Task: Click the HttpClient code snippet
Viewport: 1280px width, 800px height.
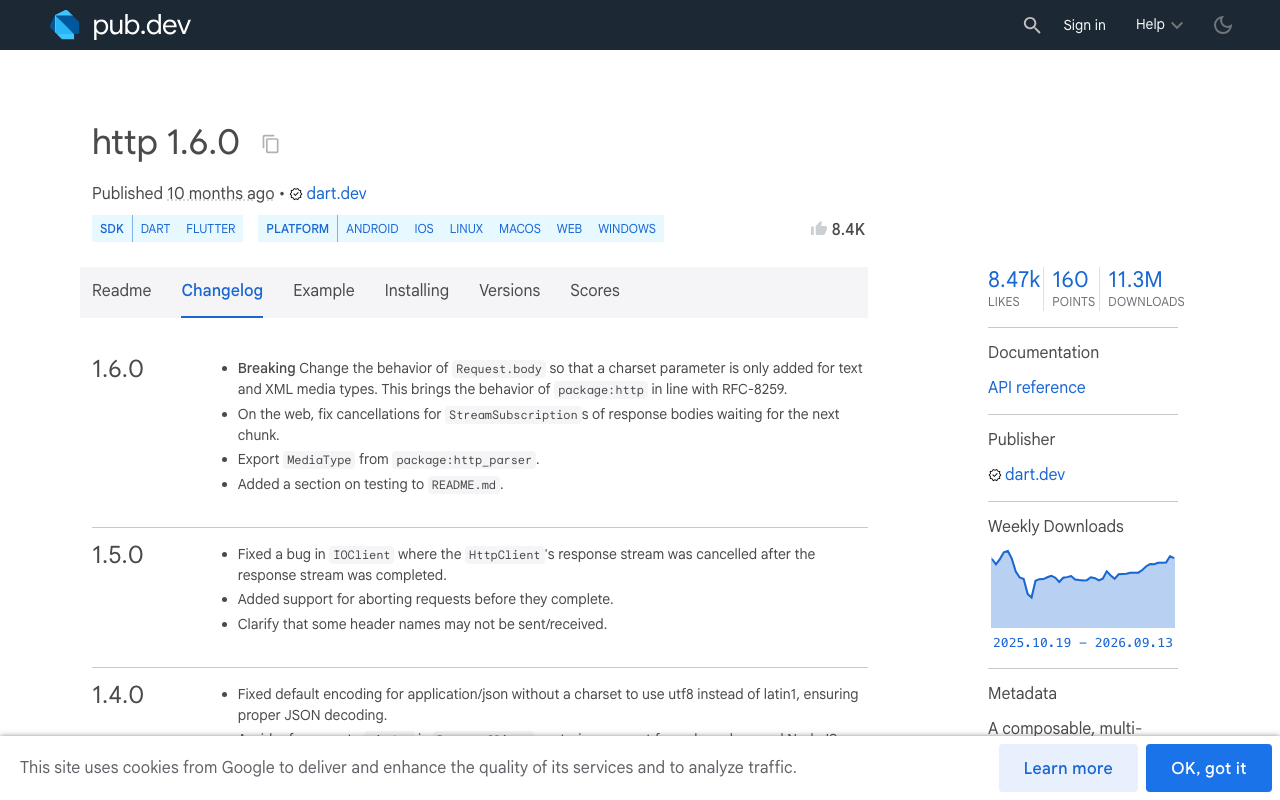Action: [504, 555]
